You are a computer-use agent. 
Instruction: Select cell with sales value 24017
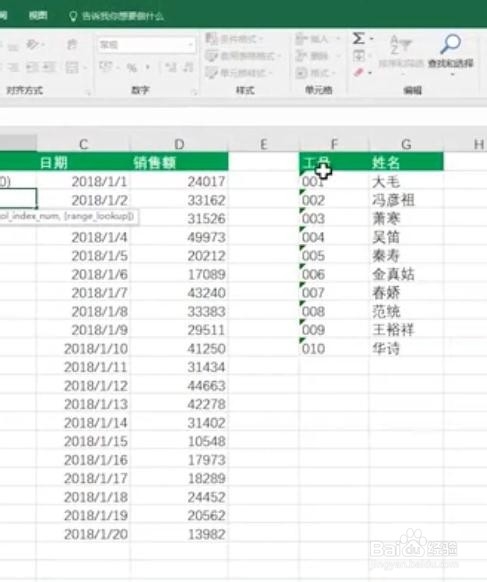[x=179, y=181]
